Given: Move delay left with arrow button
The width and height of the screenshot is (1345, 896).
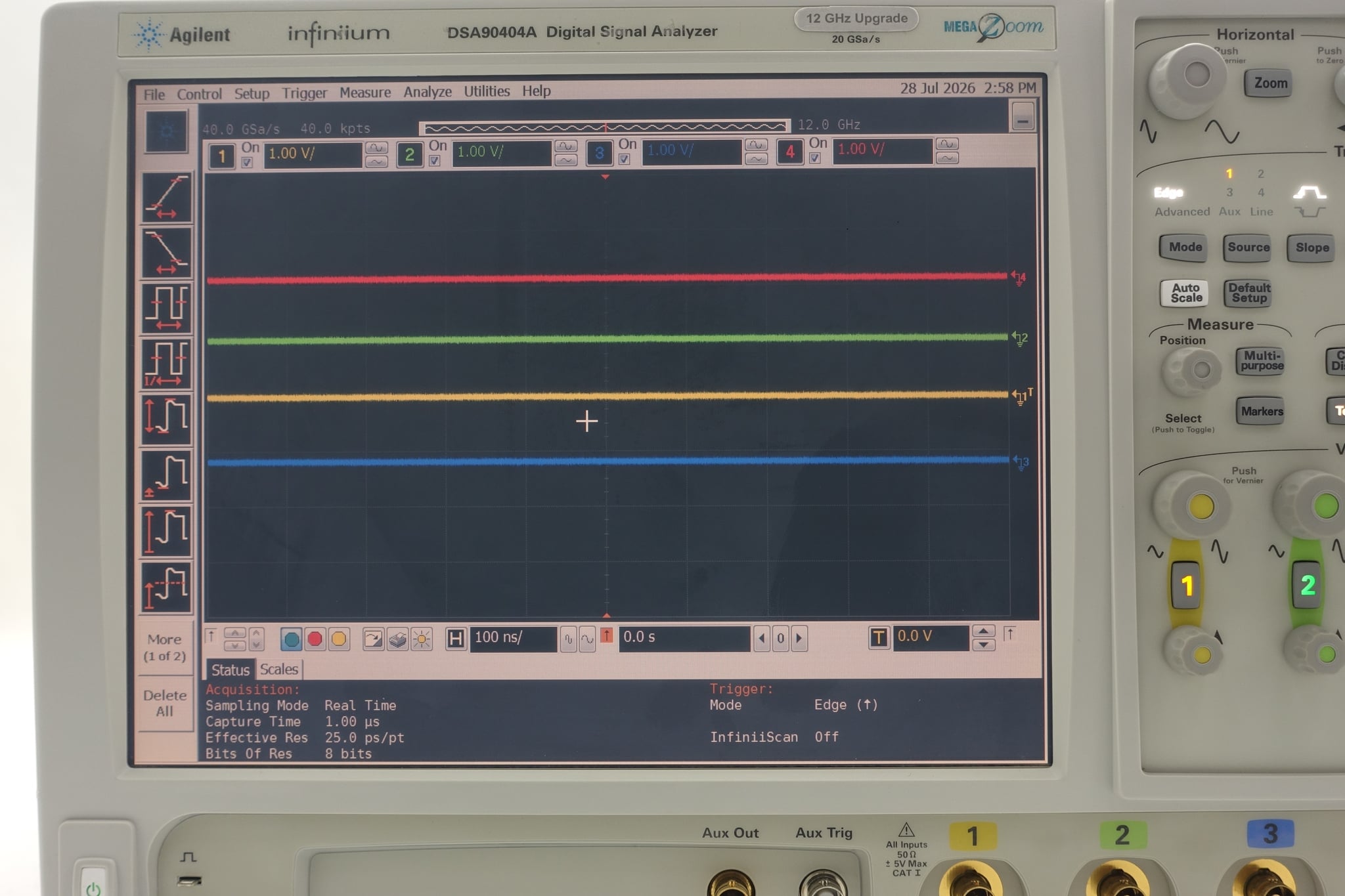Looking at the screenshot, I should click(762, 637).
